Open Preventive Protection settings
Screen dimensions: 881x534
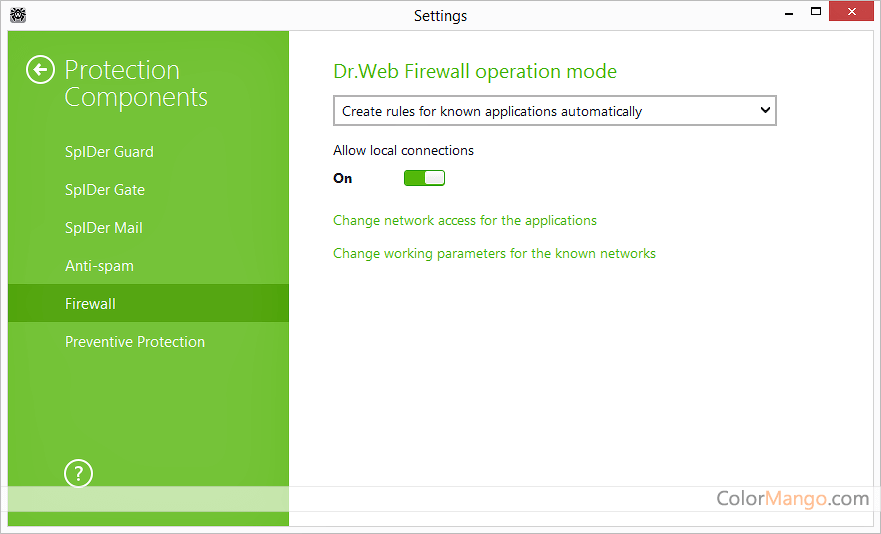click(x=135, y=342)
